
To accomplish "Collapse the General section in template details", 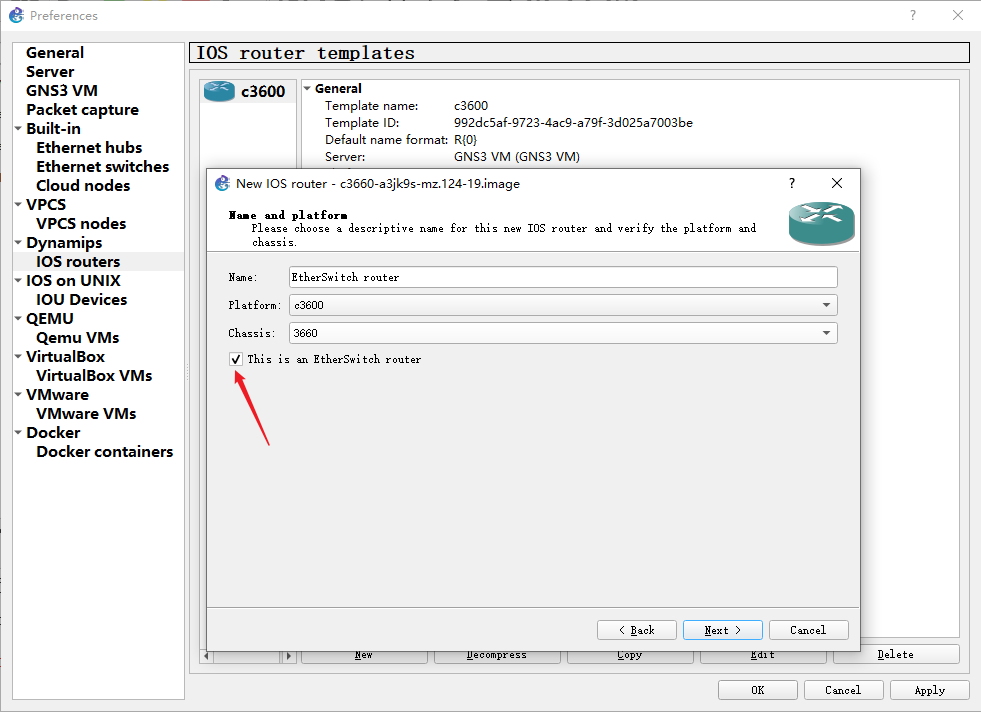I will [307, 88].
